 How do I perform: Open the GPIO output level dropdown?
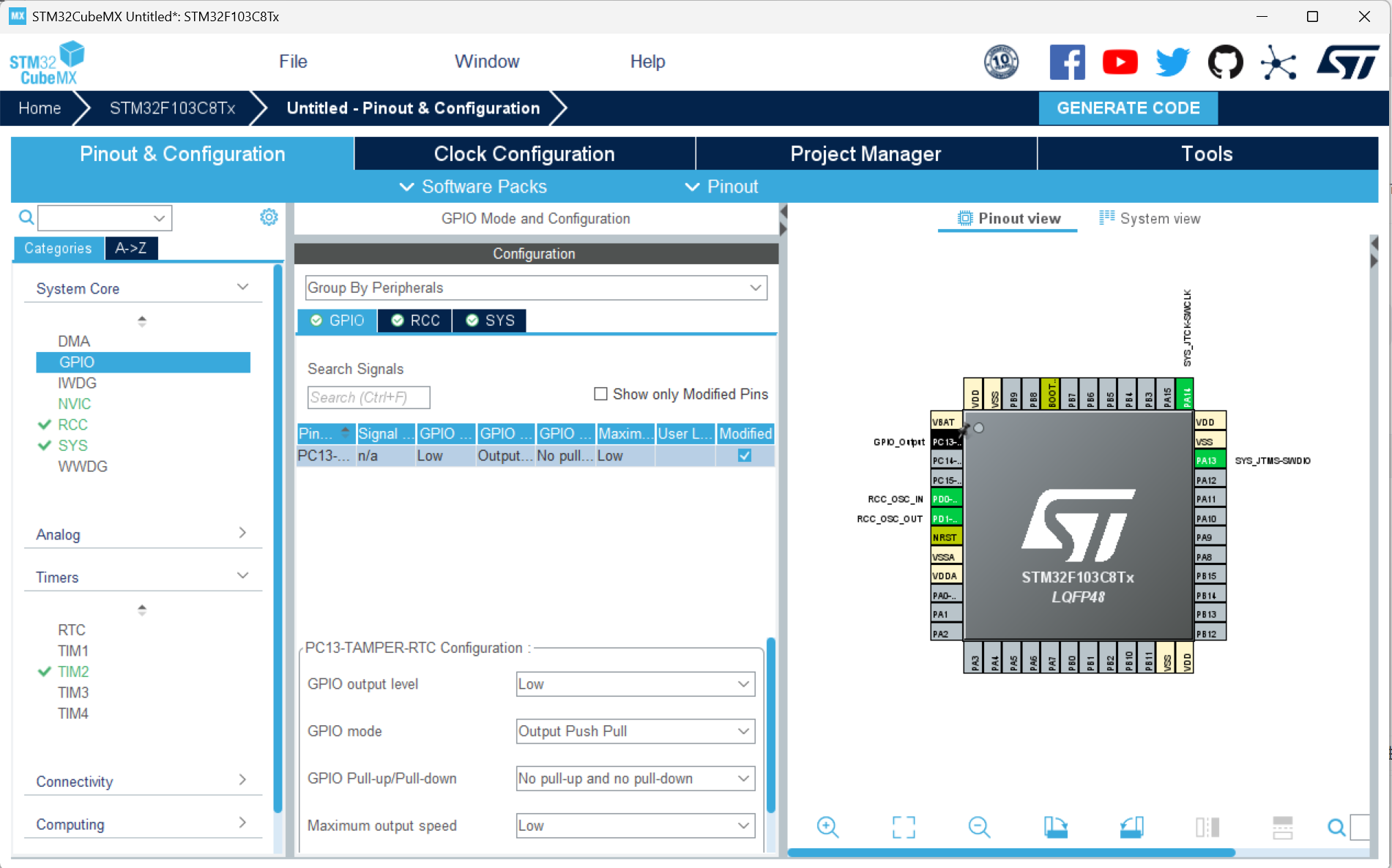636,684
